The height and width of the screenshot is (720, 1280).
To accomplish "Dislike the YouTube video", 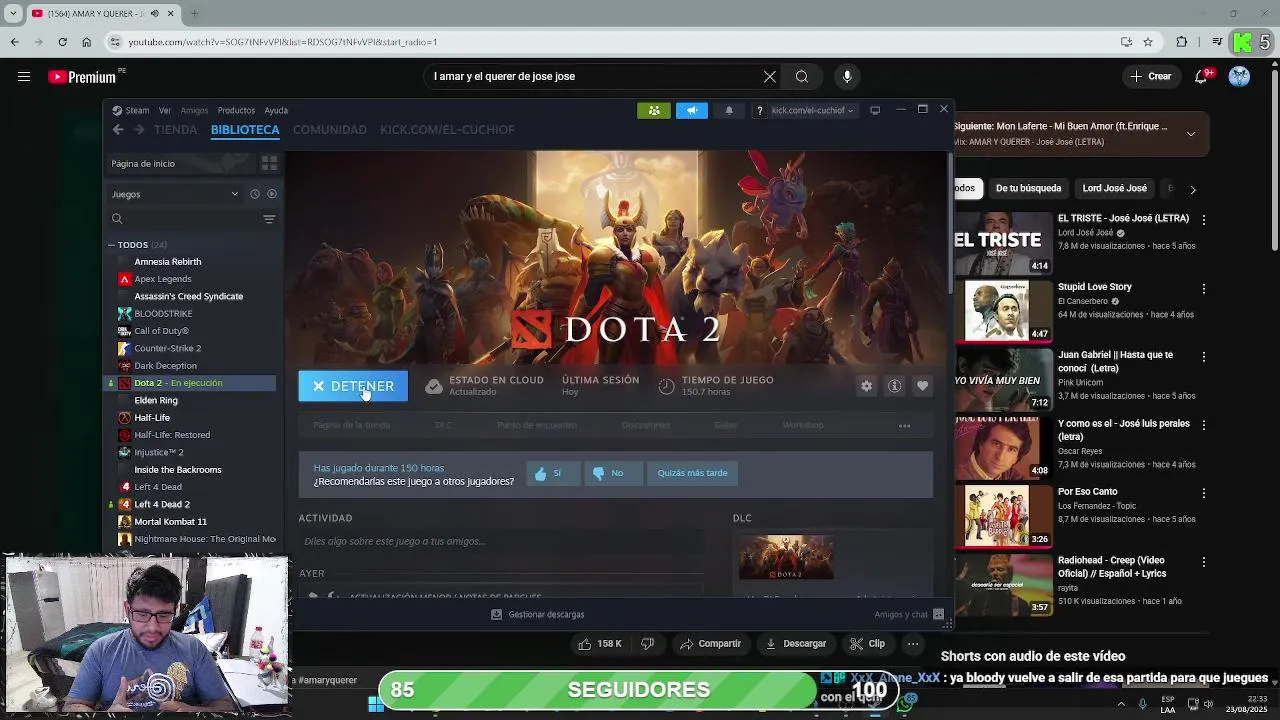I will pyautogui.click(x=648, y=644).
